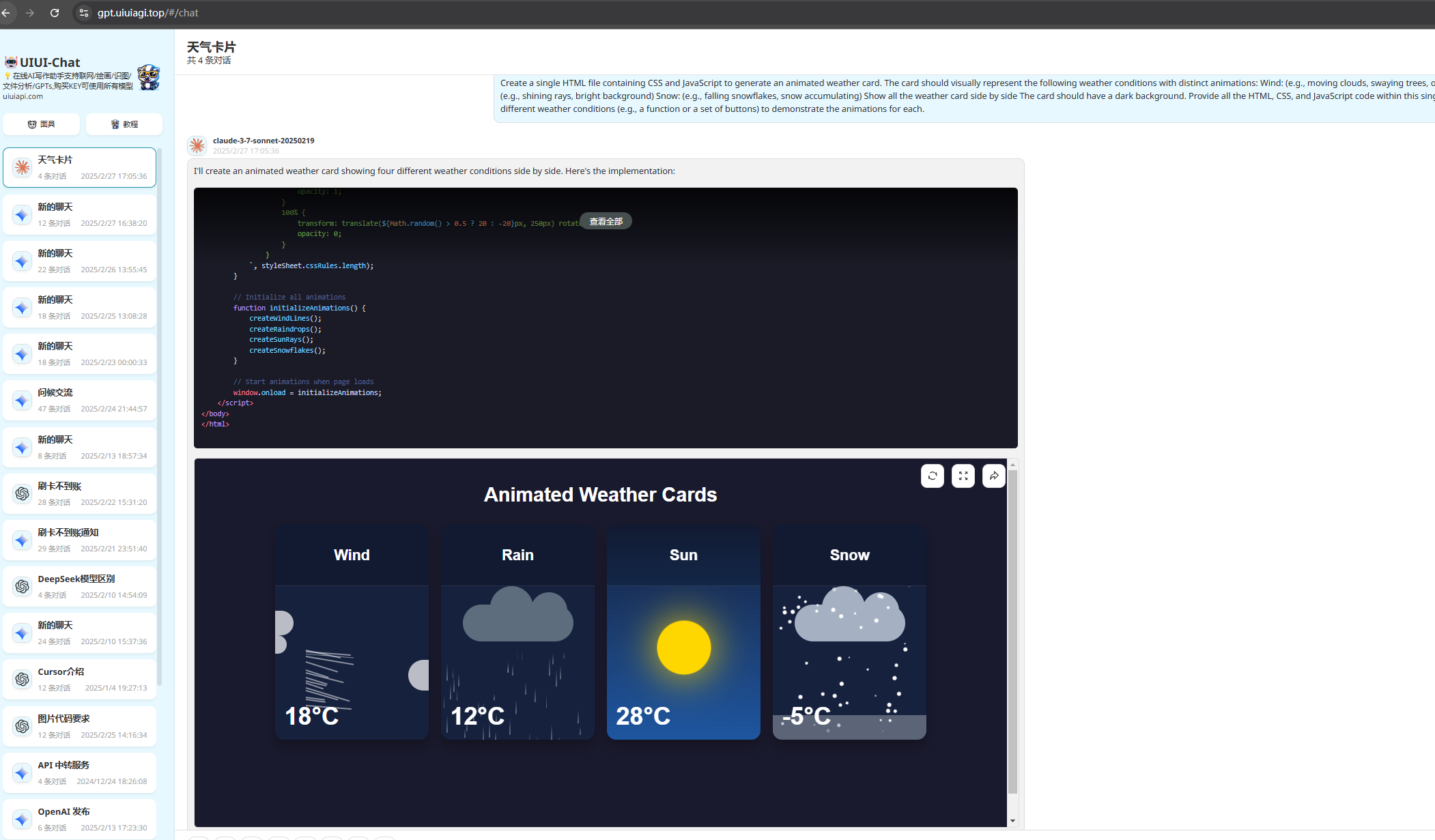Open the API 中转服务 conversation
Screen dimensions: 1435x840
80,772
